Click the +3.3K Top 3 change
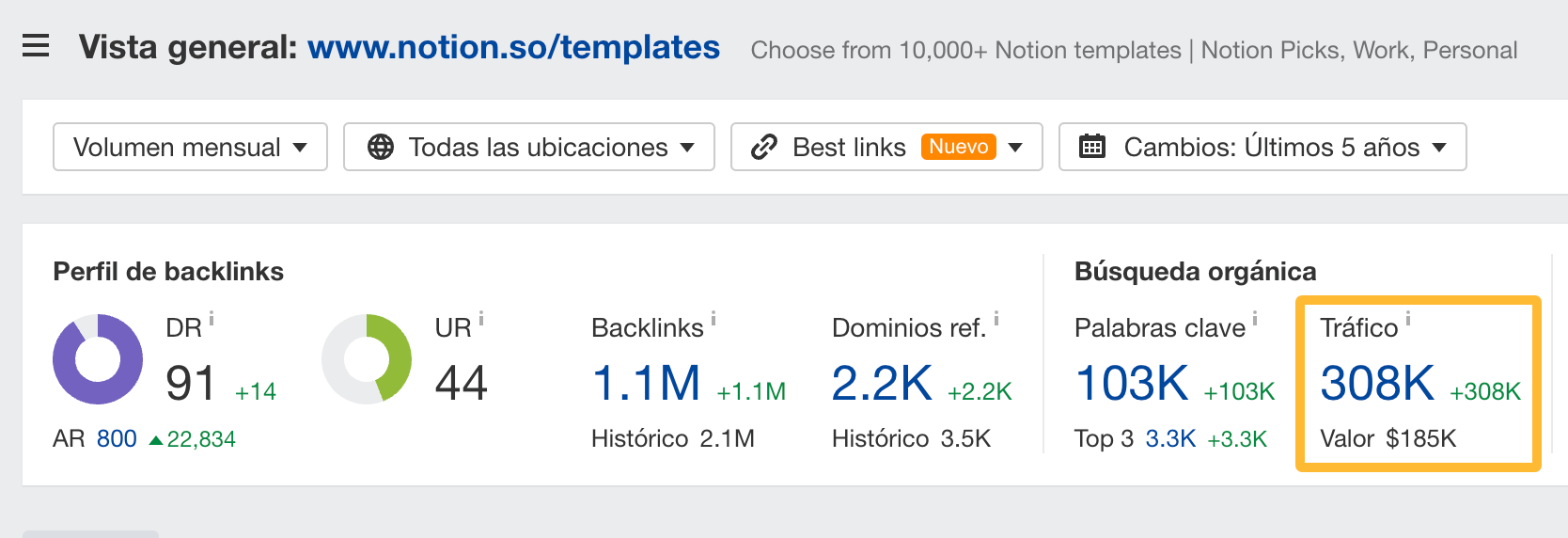 (x=1237, y=439)
